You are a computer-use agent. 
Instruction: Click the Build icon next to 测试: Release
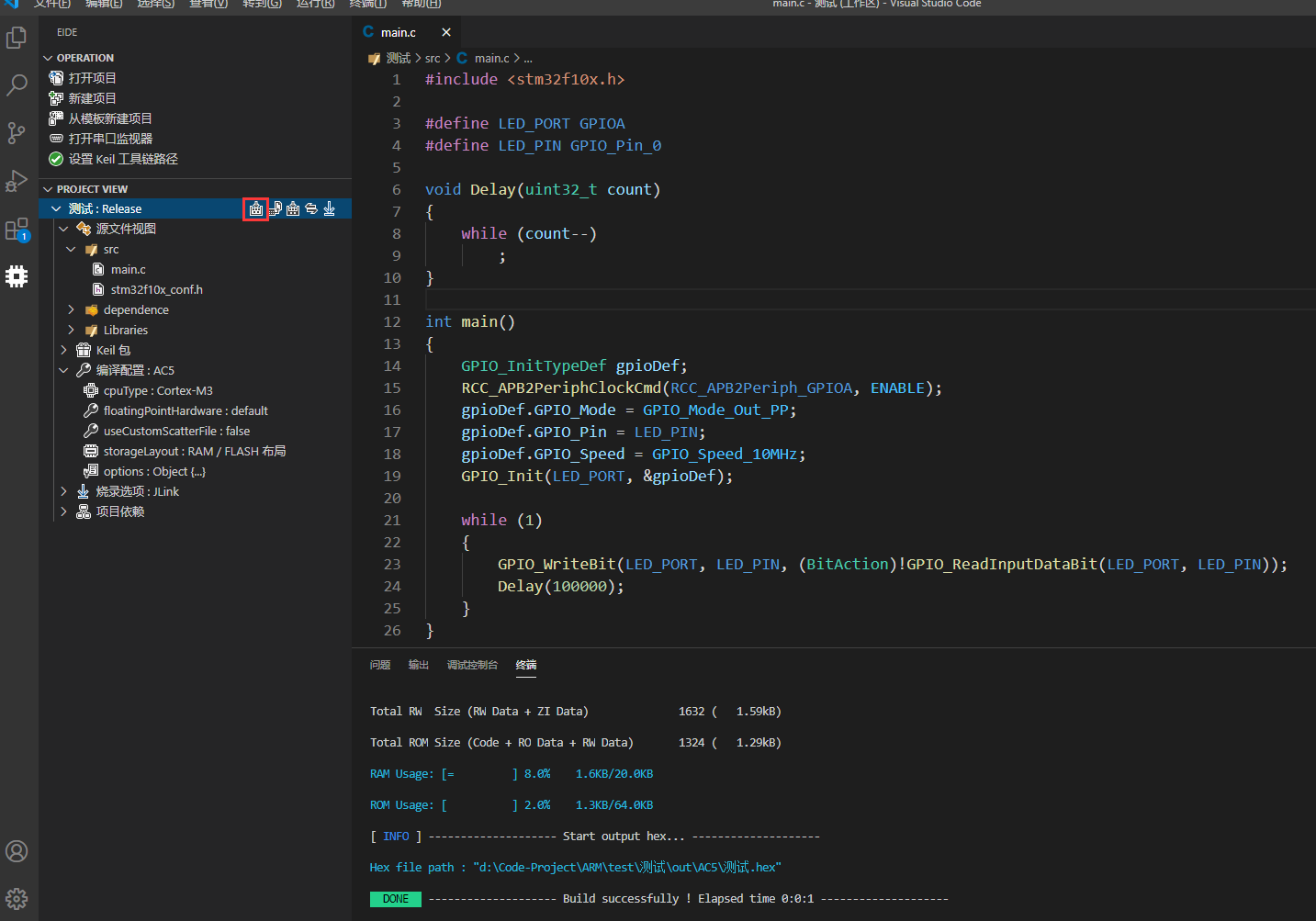click(255, 208)
